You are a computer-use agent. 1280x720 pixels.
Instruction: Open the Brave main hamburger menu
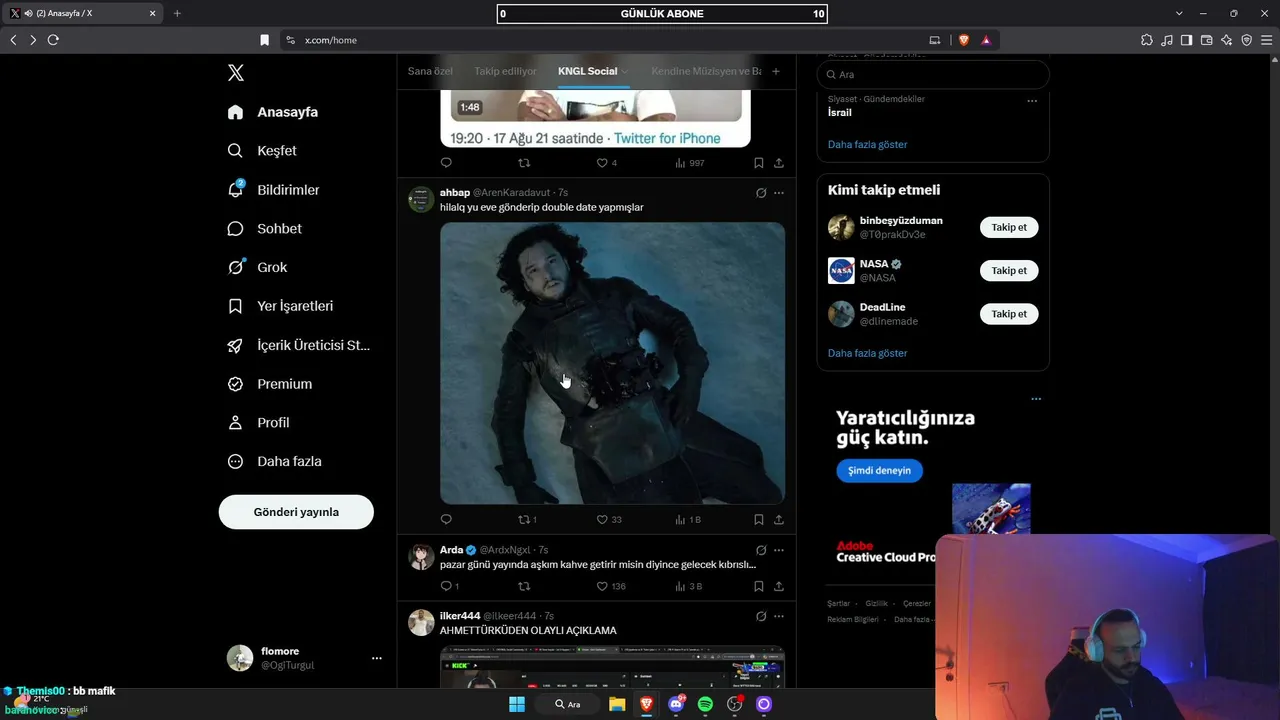pos(1267,40)
